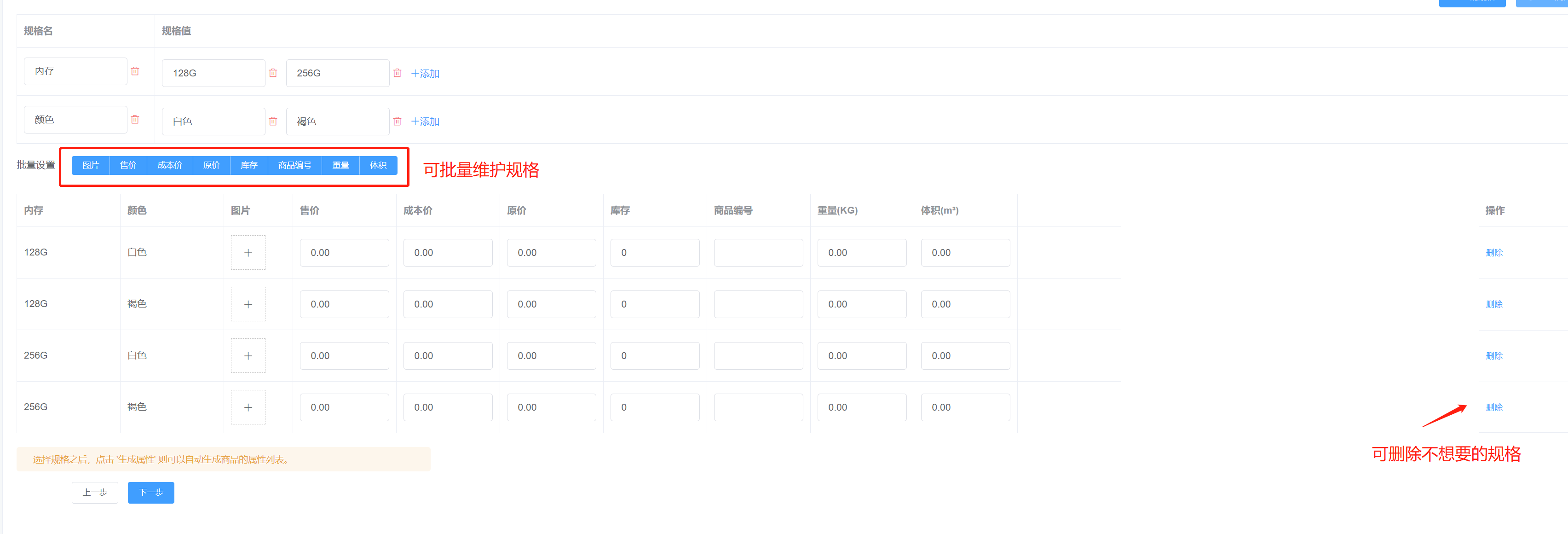
Task: Select 商品编号 batch setting button
Action: tap(294, 166)
